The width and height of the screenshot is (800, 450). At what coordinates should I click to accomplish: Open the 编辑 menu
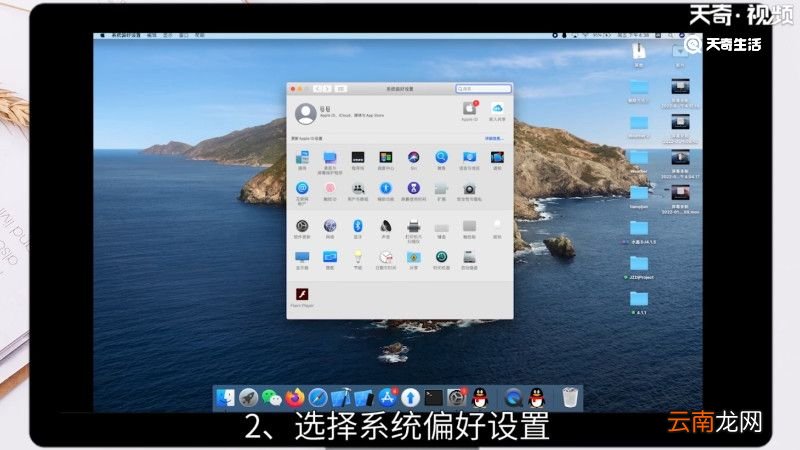tap(152, 36)
